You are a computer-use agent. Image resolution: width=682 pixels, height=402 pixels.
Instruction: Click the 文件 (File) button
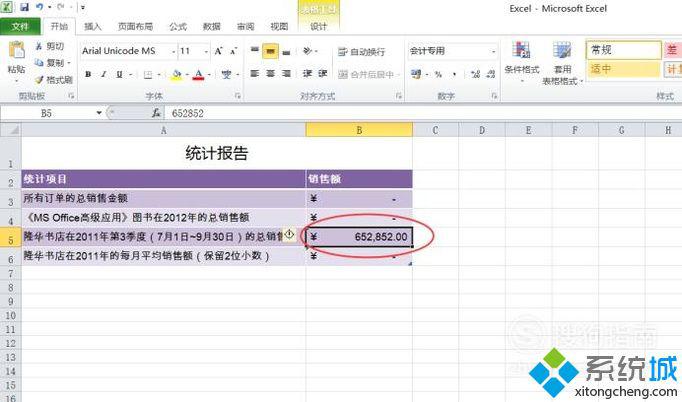tap(20, 27)
